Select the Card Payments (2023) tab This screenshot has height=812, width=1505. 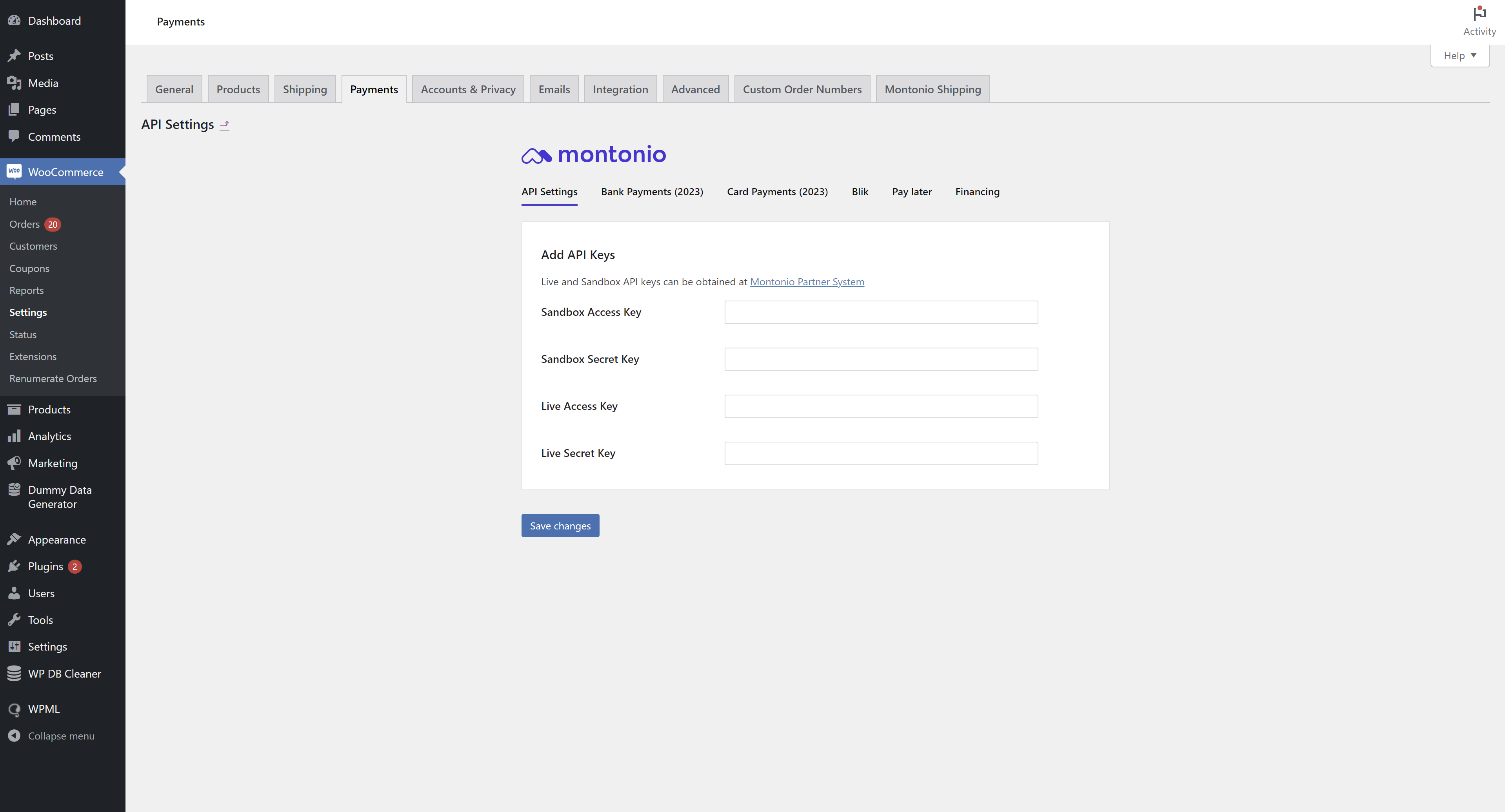pos(777,192)
